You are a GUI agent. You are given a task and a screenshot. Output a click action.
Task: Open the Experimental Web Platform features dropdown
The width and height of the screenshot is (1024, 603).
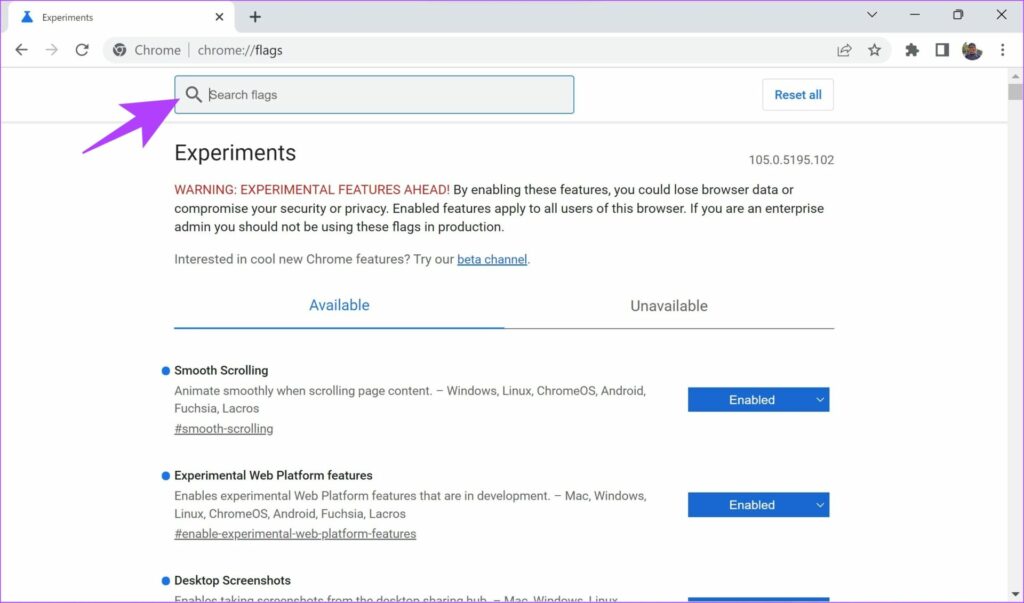pos(758,504)
